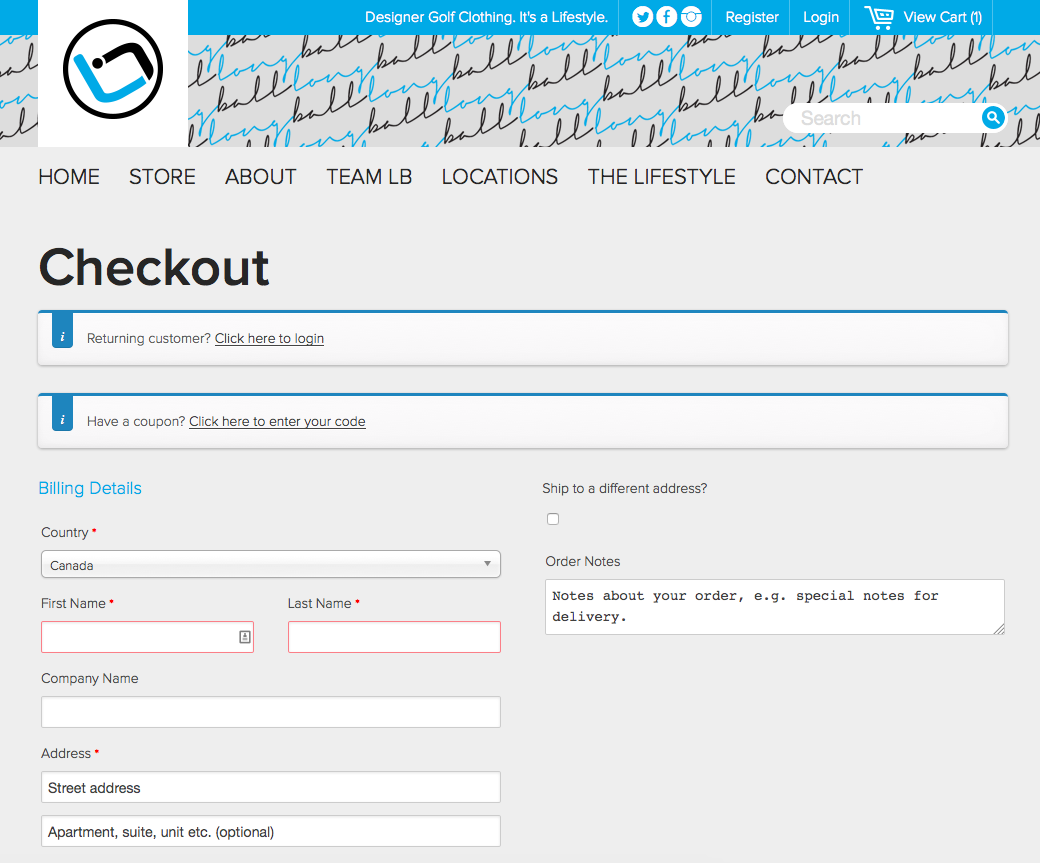Click here to enter your code link
The width and height of the screenshot is (1040, 863).
pos(277,421)
